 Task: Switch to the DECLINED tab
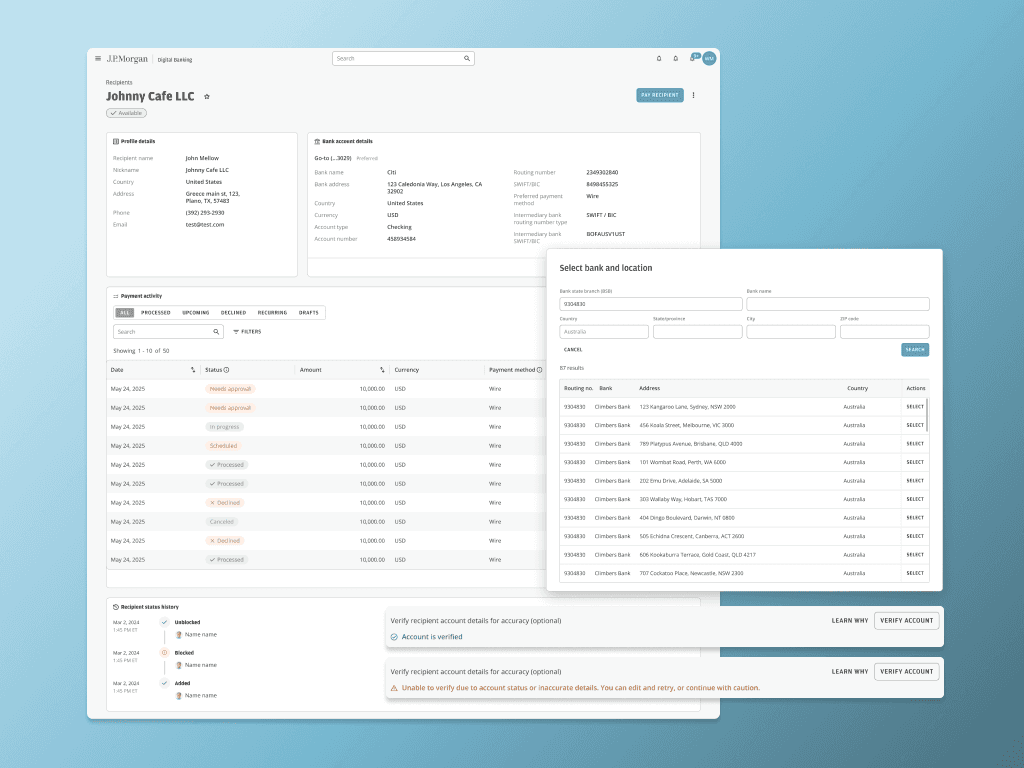click(233, 313)
